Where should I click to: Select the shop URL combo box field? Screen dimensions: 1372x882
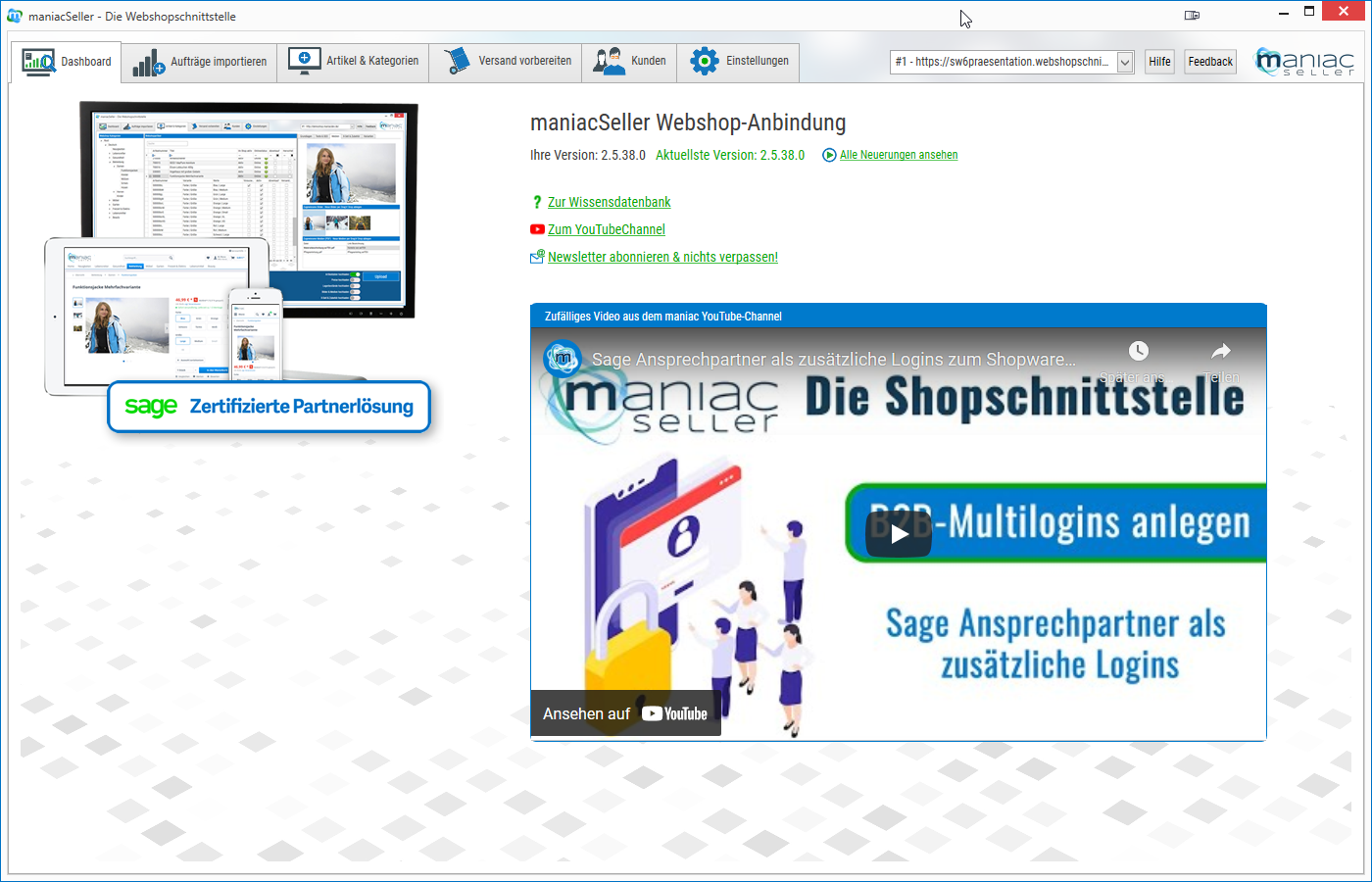pyautogui.click(x=1011, y=62)
